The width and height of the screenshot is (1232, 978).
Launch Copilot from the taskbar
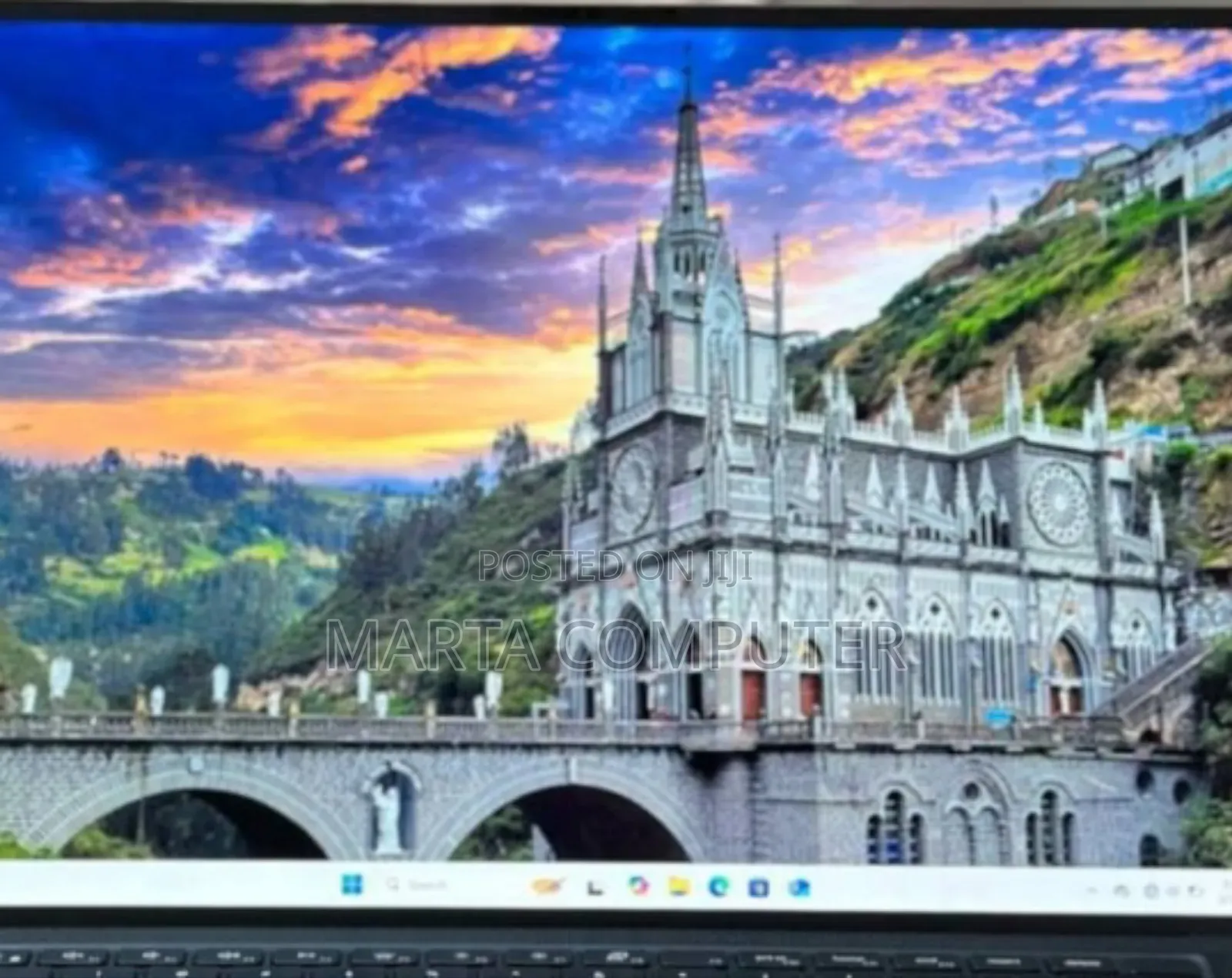point(638,886)
